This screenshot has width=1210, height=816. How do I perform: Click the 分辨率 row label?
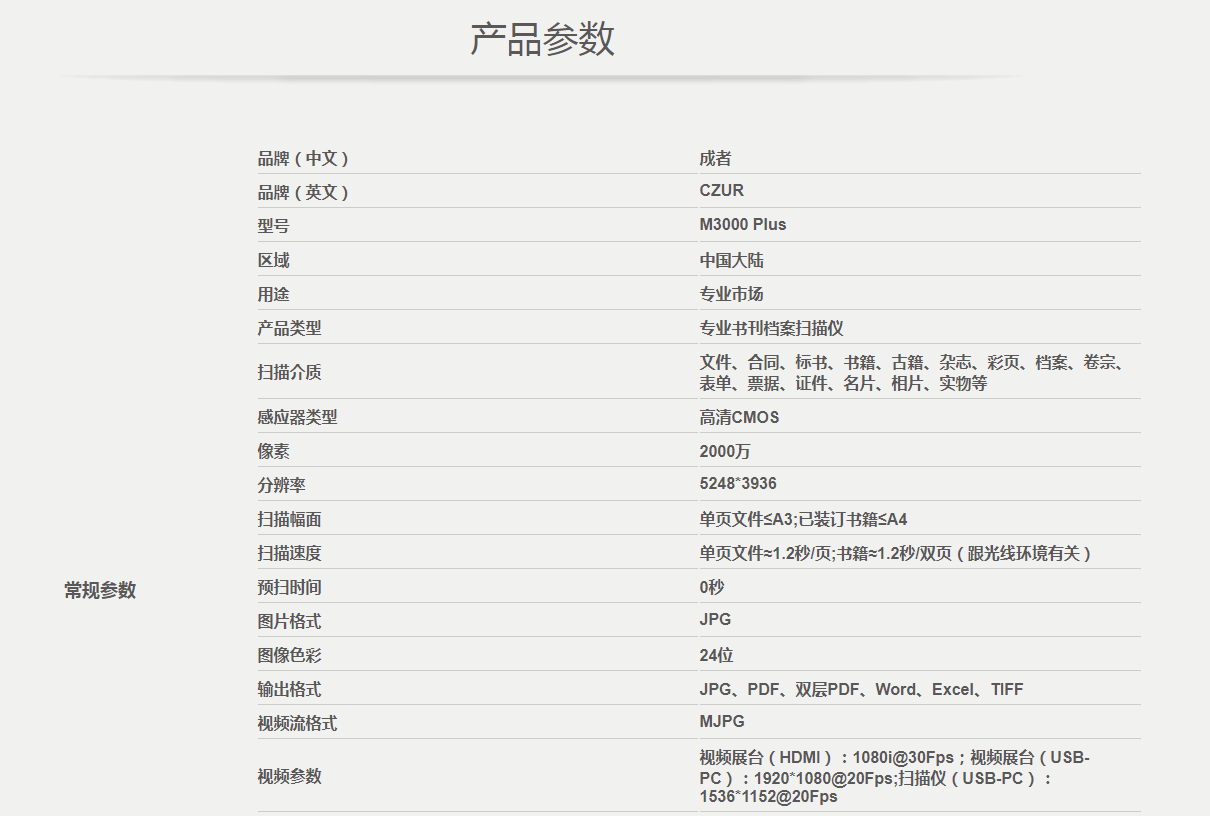coord(281,485)
